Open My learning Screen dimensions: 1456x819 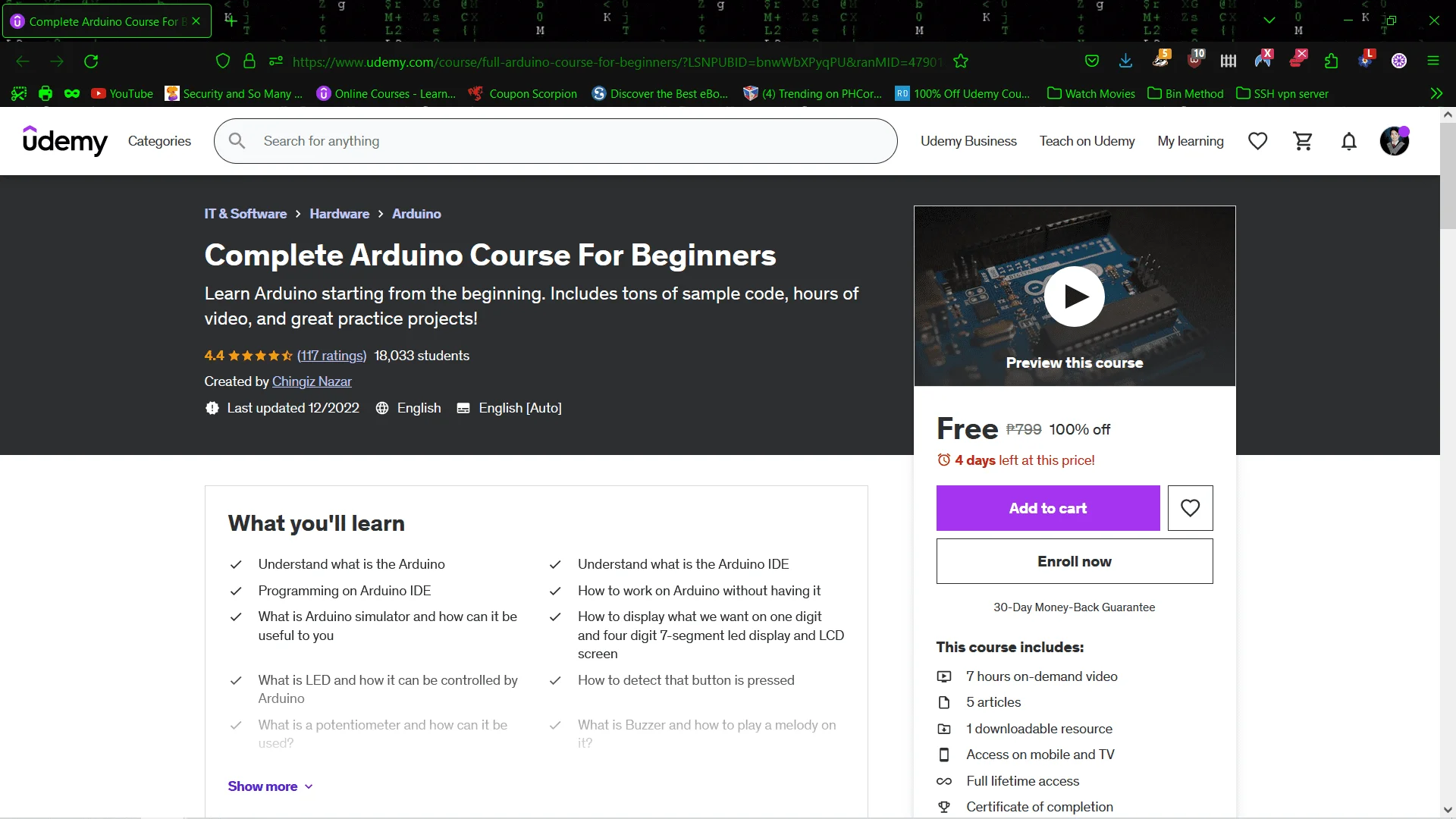(x=1190, y=141)
